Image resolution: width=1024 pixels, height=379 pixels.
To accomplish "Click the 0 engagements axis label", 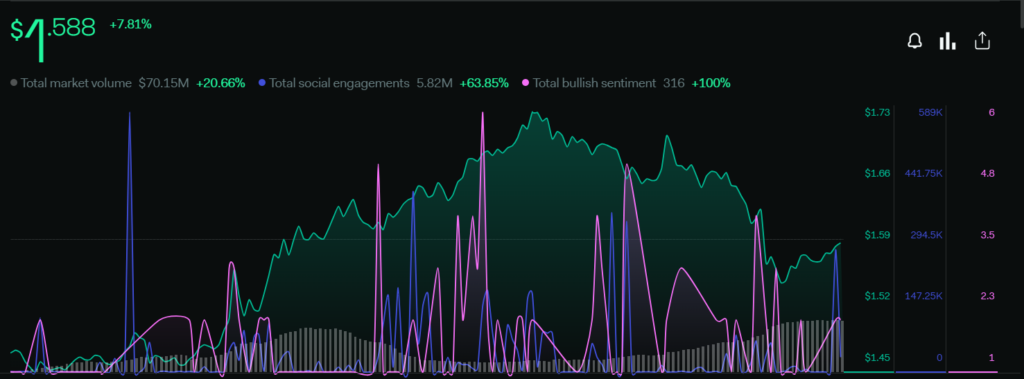I will pos(940,357).
